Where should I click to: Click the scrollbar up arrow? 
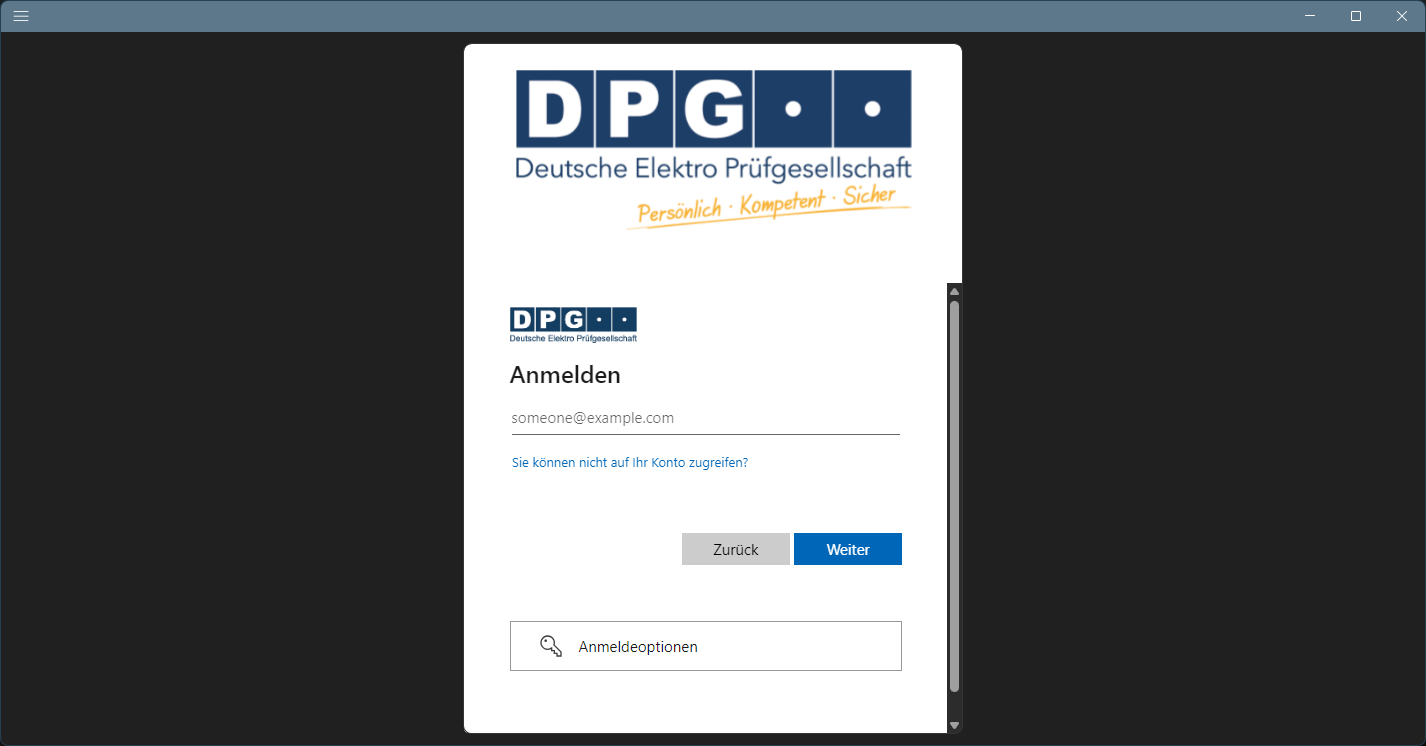(954, 291)
